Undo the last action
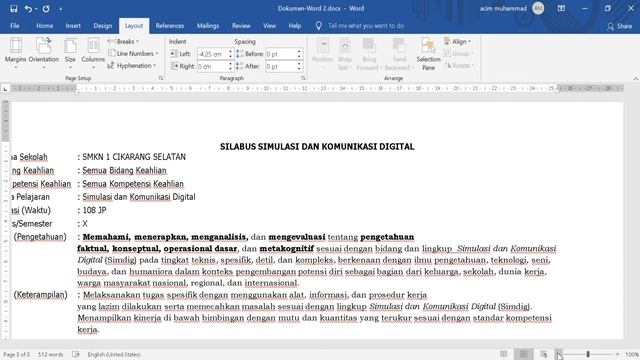Image resolution: width=640 pixels, height=360 pixels. click(x=28, y=9)
